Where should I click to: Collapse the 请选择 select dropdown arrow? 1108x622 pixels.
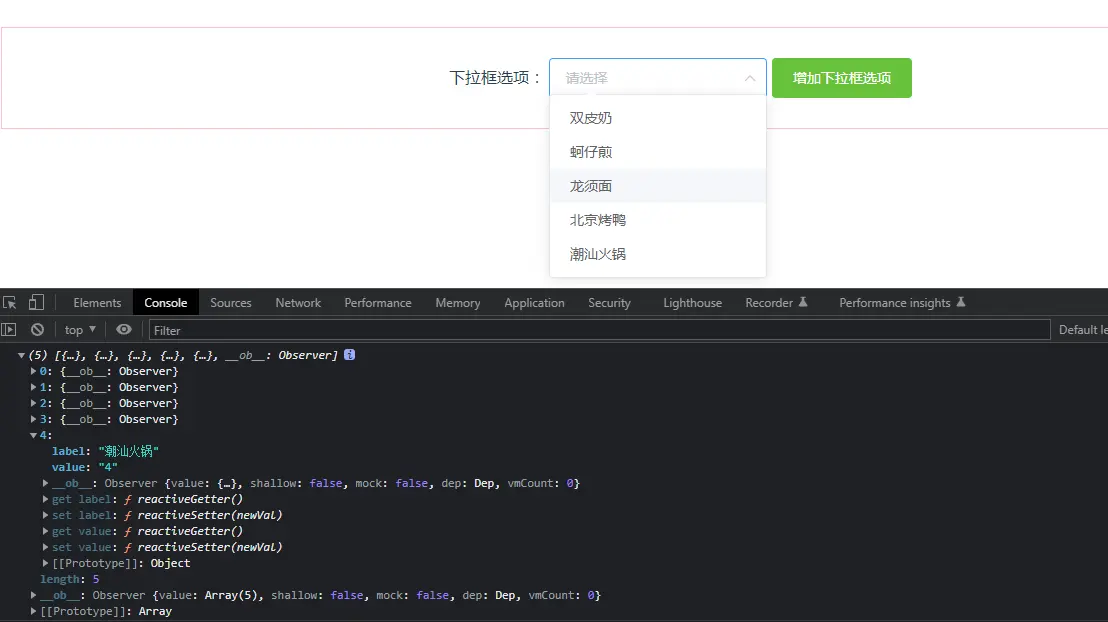tap(750, 78)
